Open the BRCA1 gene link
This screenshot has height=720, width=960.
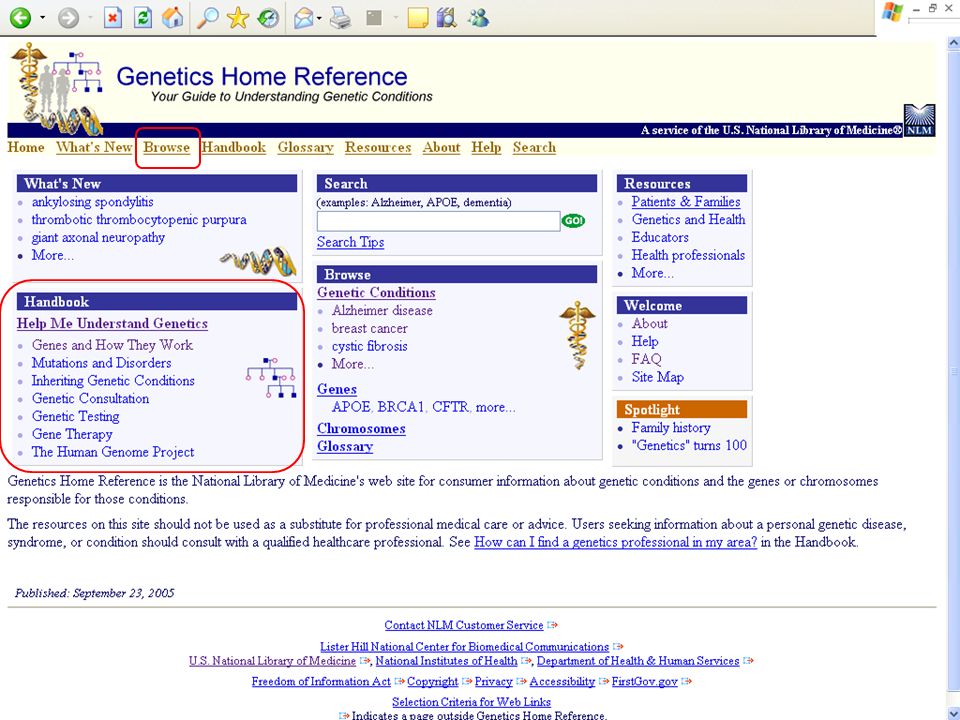(400, 407)
